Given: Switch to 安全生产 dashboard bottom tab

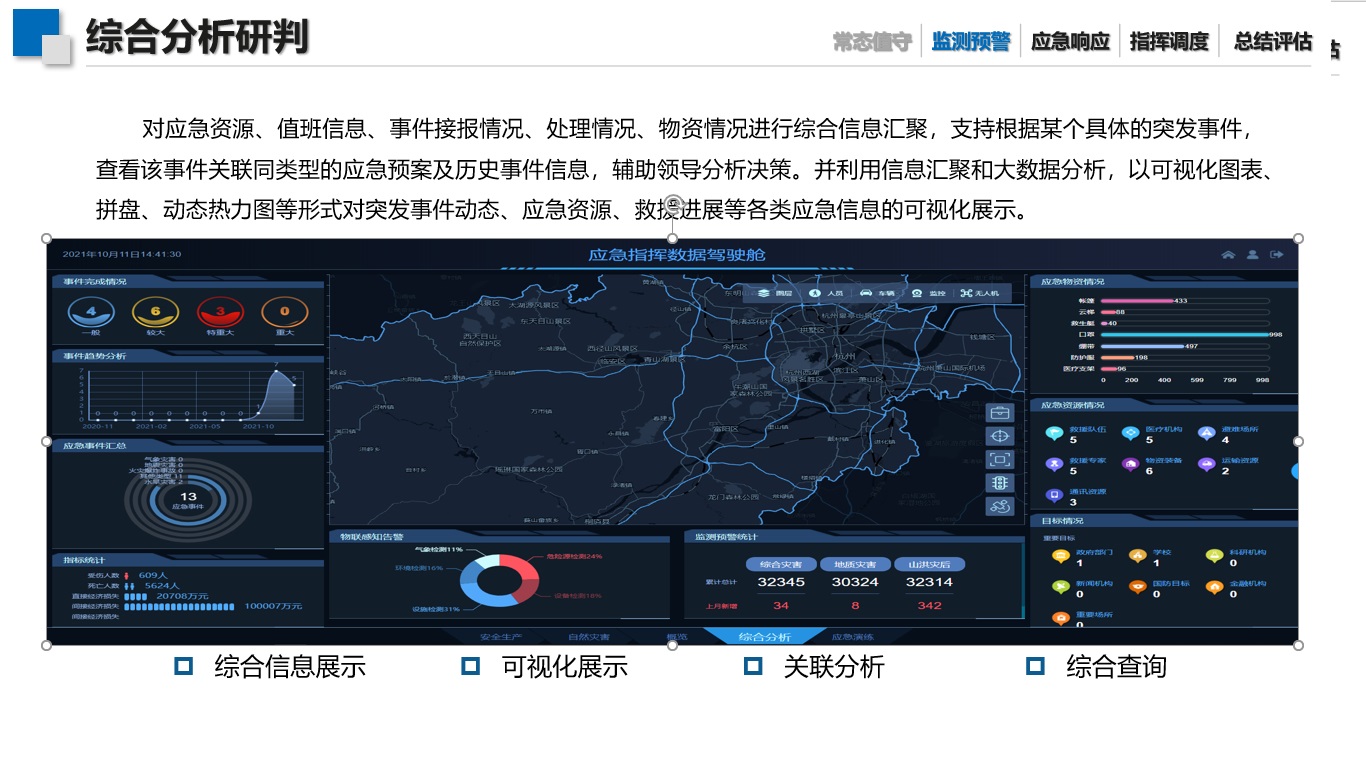Looking at the screenshot, I should (501, 637).
